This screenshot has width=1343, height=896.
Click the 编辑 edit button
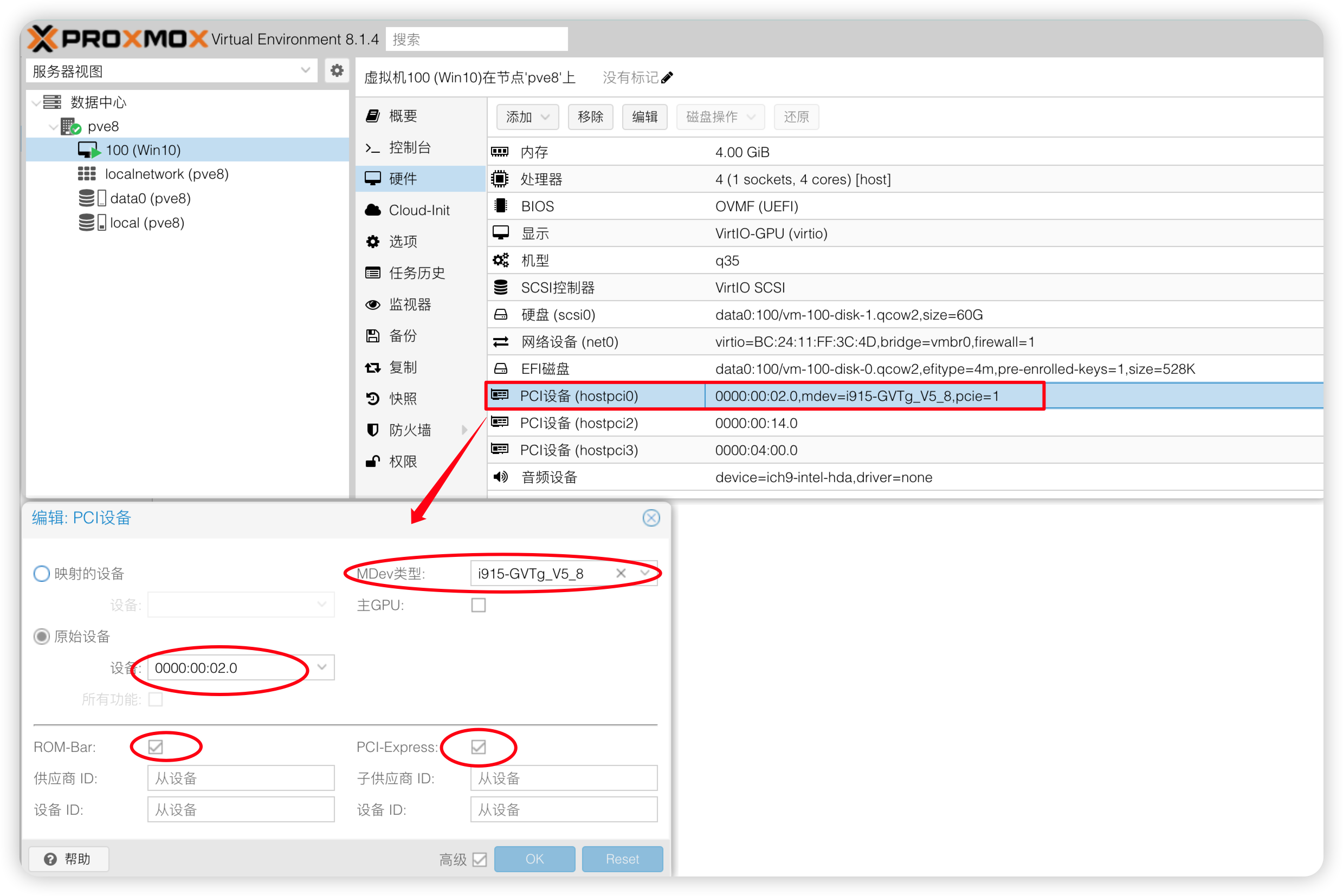click(645, 116)
